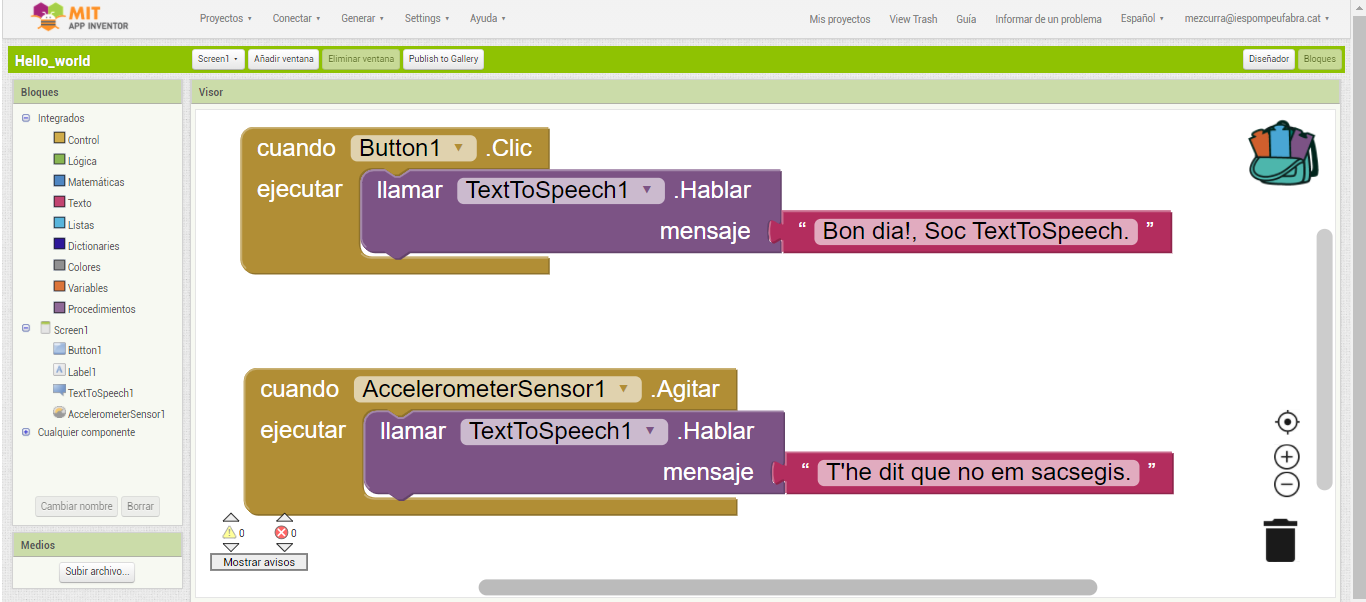Click the Subir archivo button
The height and width of the screenshot is (602, 1366).
point(97,572)
